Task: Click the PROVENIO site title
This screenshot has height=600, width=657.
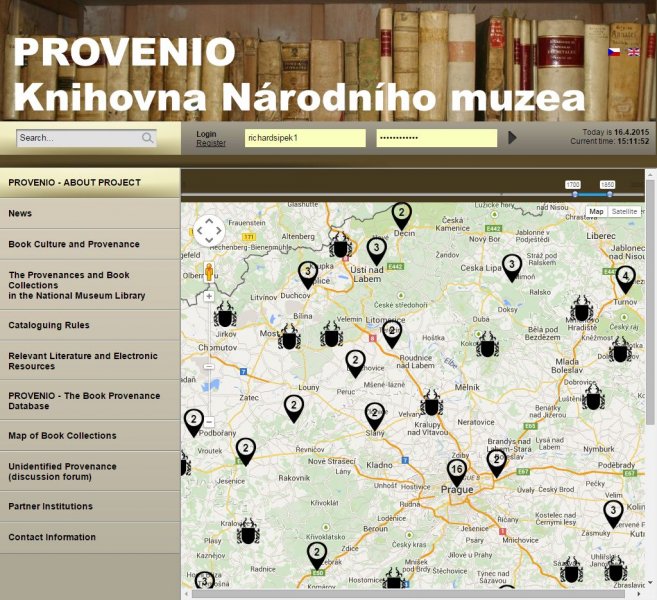Action: click(124, 52)
